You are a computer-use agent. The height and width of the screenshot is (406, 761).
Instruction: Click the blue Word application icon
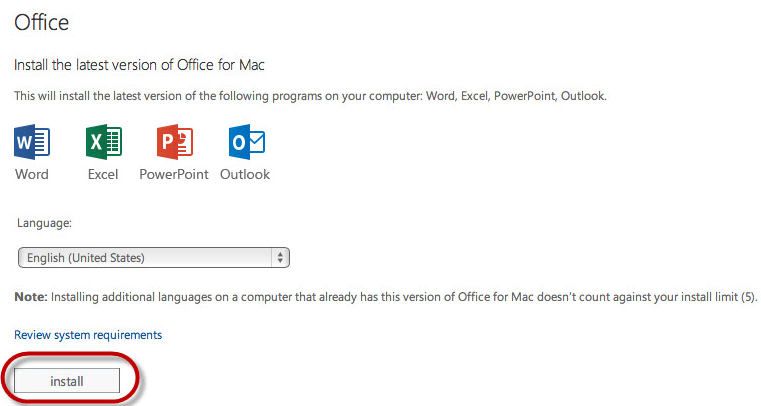pyautogui.click(x=32, y=142)
